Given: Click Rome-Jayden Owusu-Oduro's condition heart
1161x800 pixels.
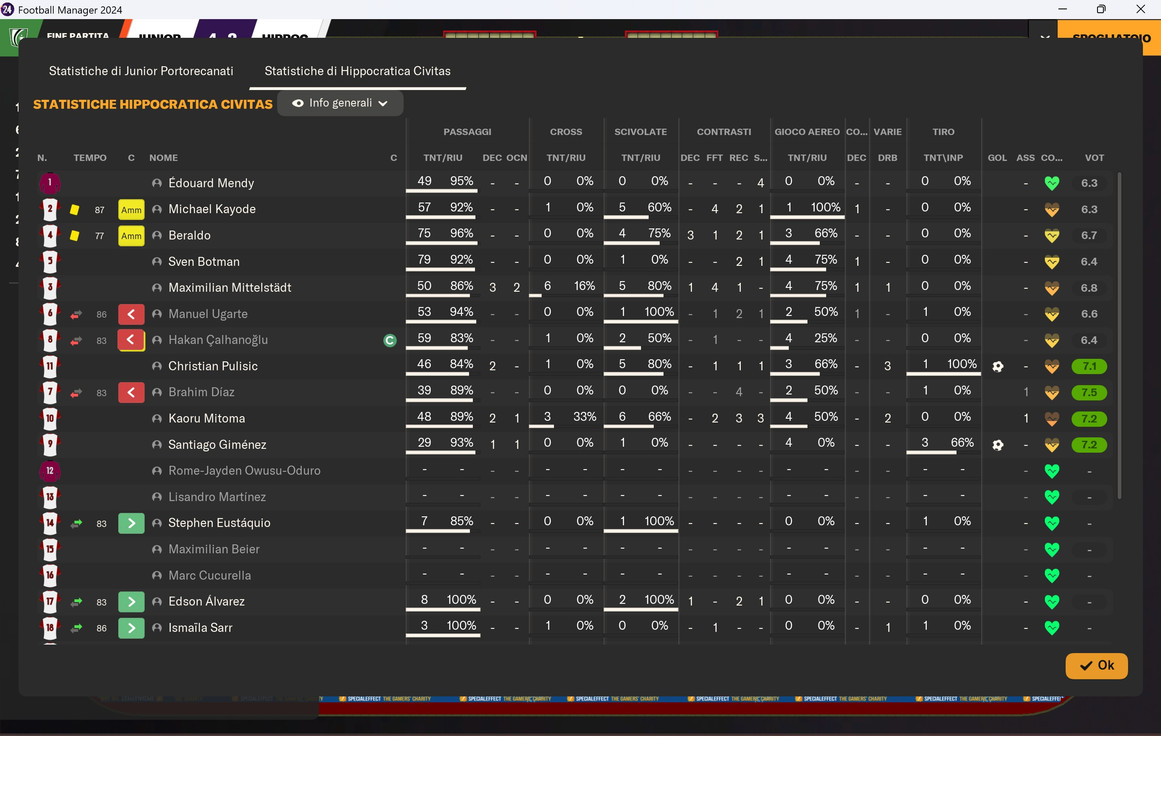Looking at the screenshot, I should (x=1051, y=471).
